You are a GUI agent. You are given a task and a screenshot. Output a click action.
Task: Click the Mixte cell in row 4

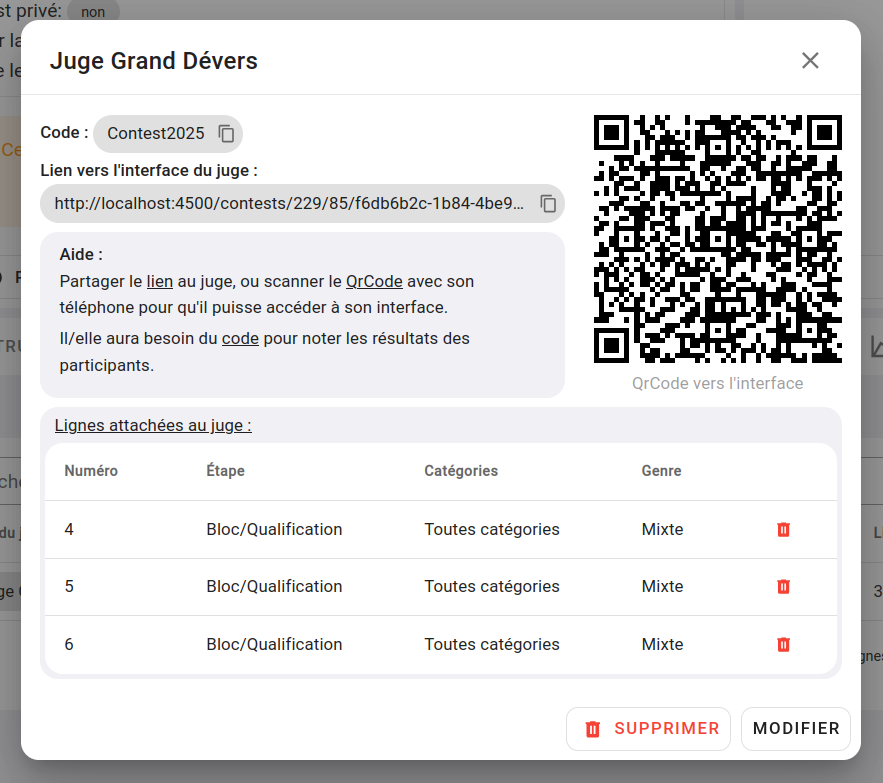click(662, 530)
